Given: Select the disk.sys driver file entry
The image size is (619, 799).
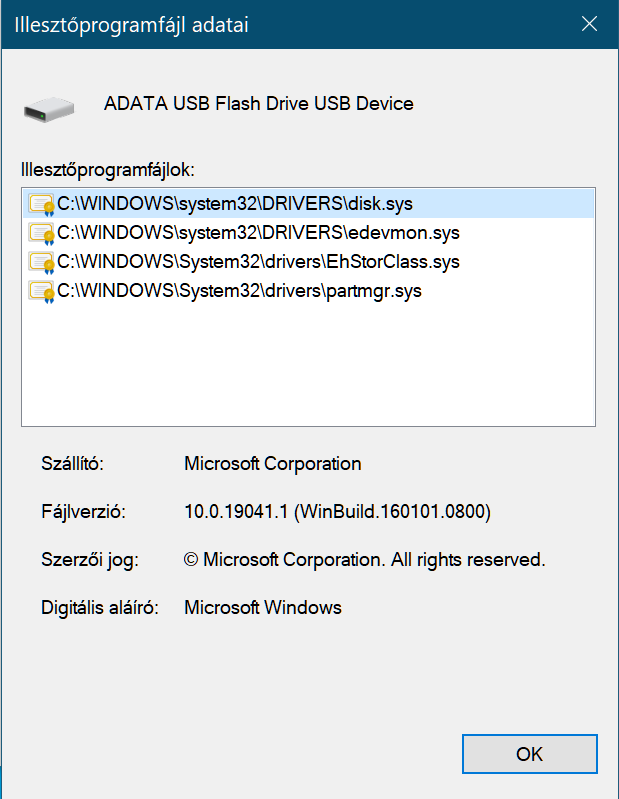Looking at the screenshot, I should [309, 204].
